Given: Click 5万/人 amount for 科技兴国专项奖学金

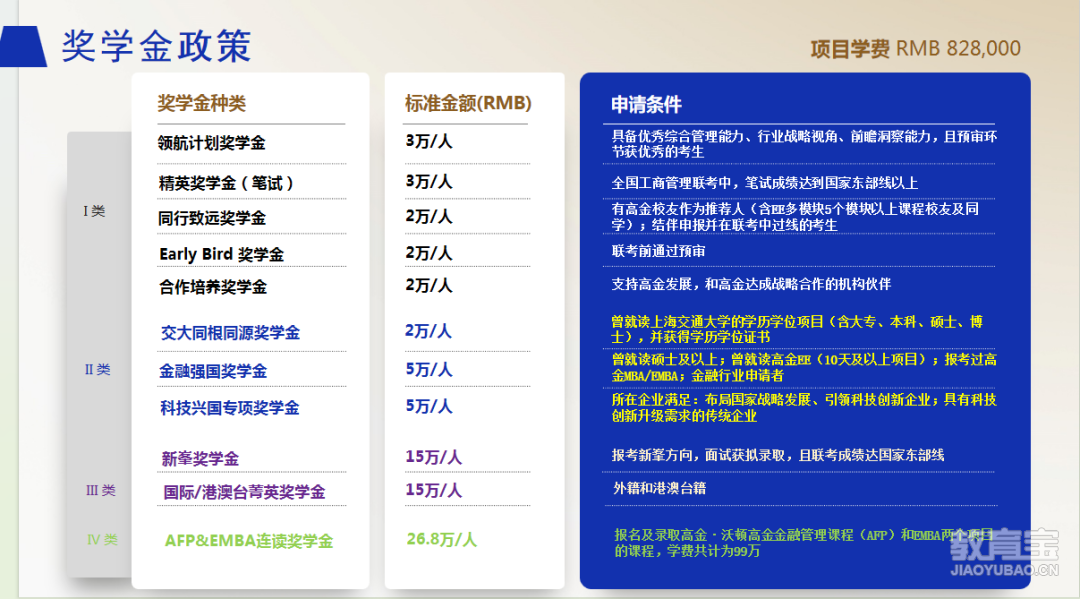Looking at the screenshot, I should 428,406.
